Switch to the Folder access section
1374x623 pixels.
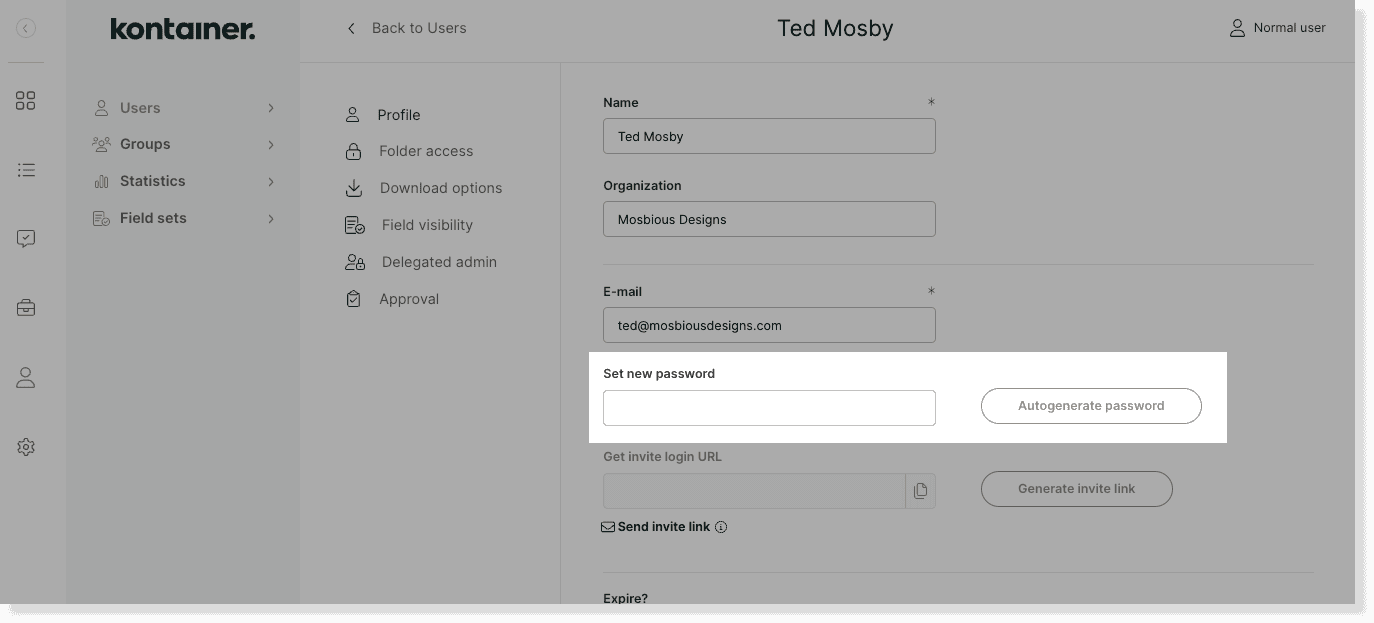pyautogui.click(x=425, y=151)
